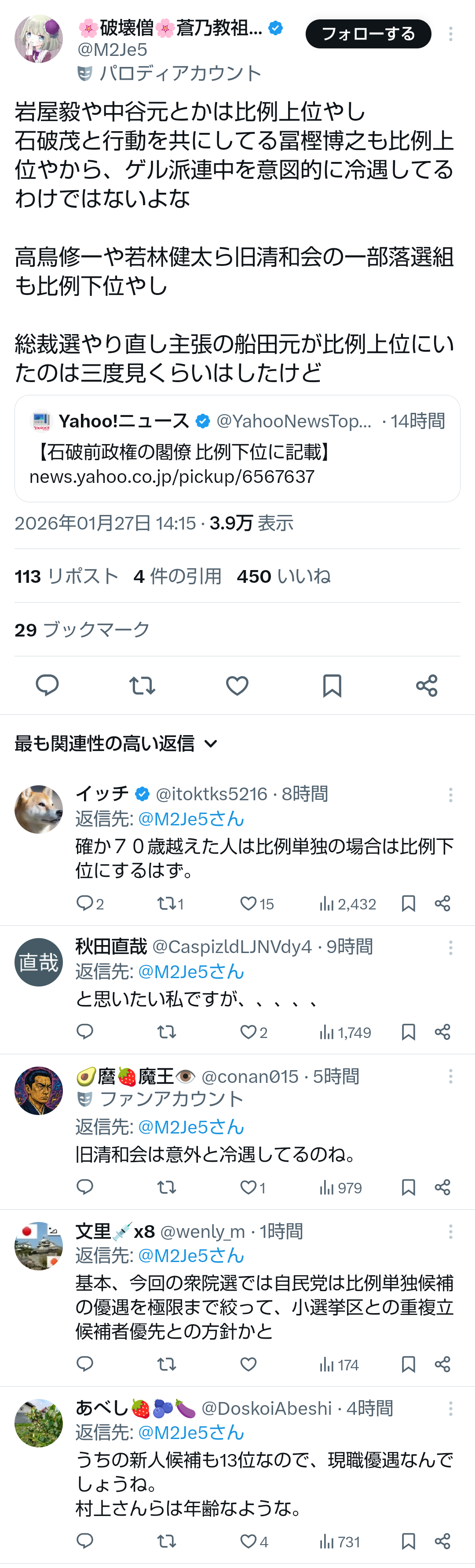The image size is (475, 1568).
Task: Share 文里's reply via share icon
Action: 443,1364
